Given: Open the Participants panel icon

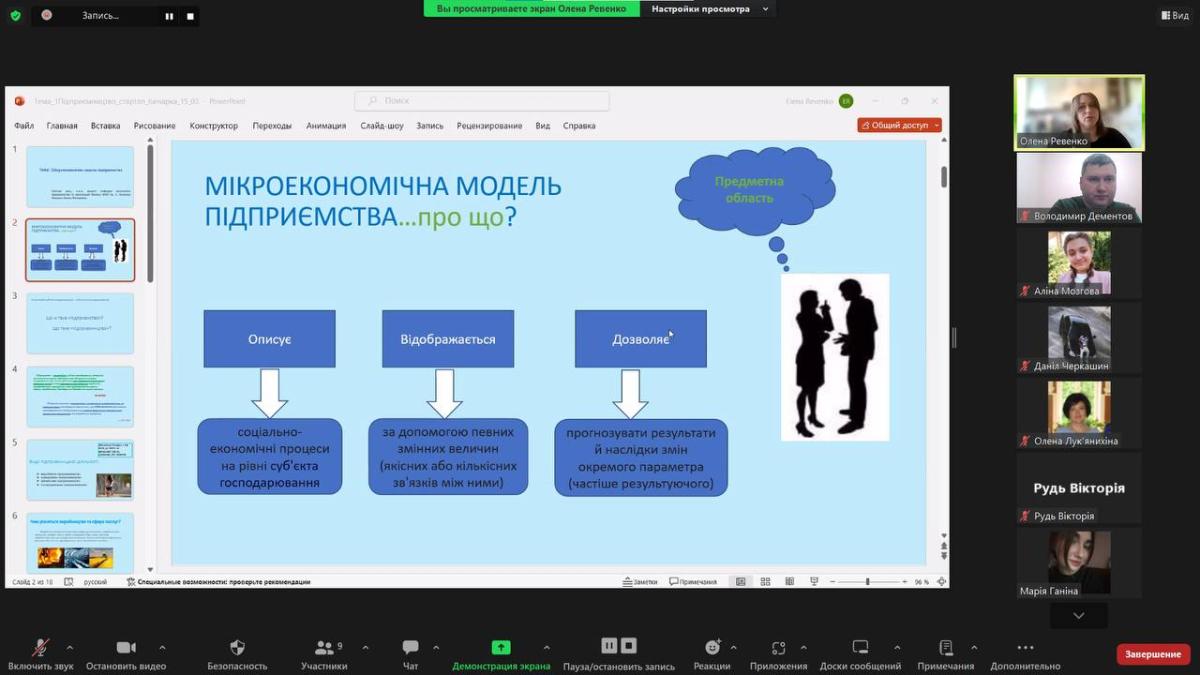Looking at the screenshot, I should coord(324,648).
